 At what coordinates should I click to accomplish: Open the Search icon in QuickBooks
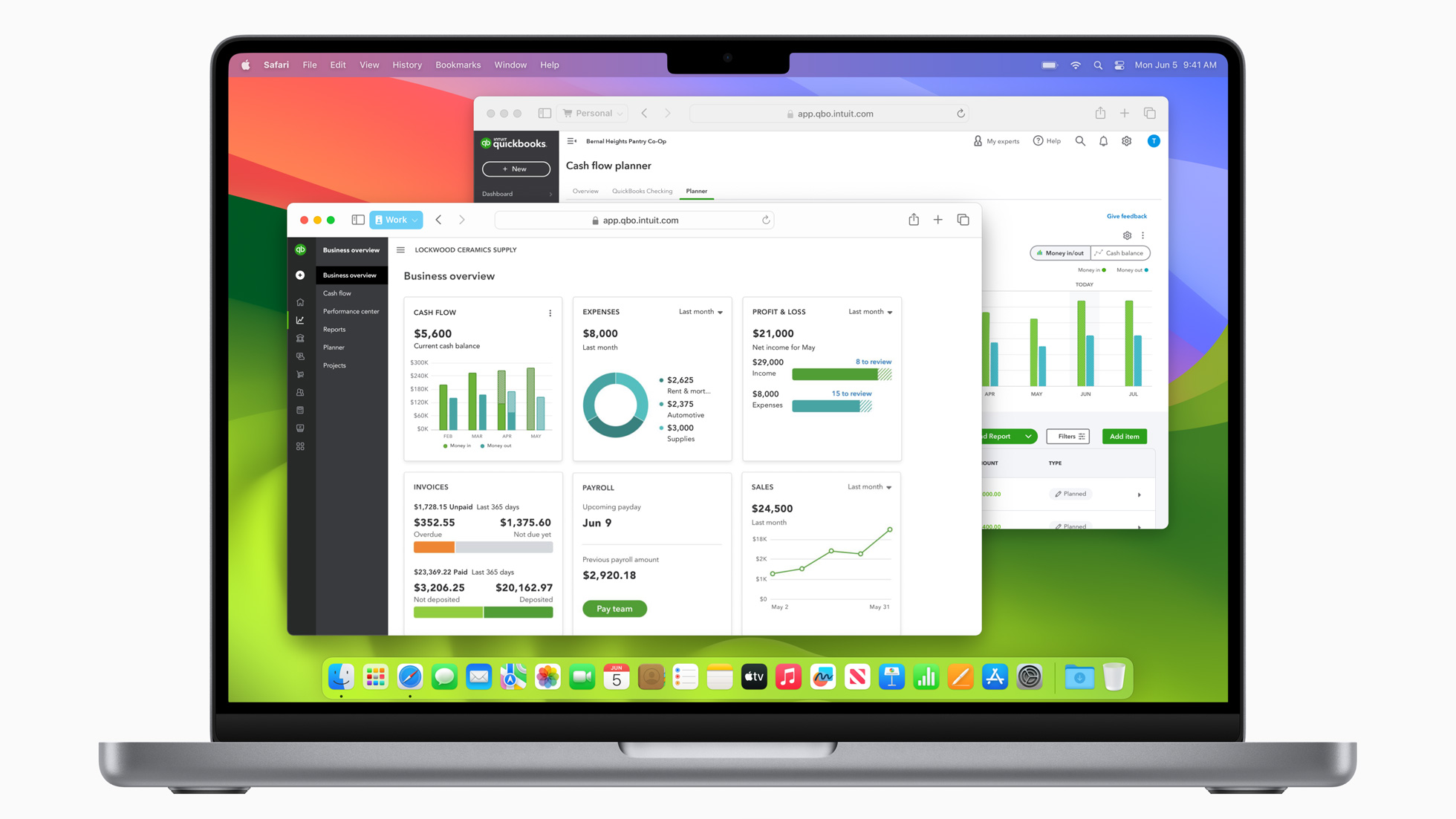(1080, 141)
